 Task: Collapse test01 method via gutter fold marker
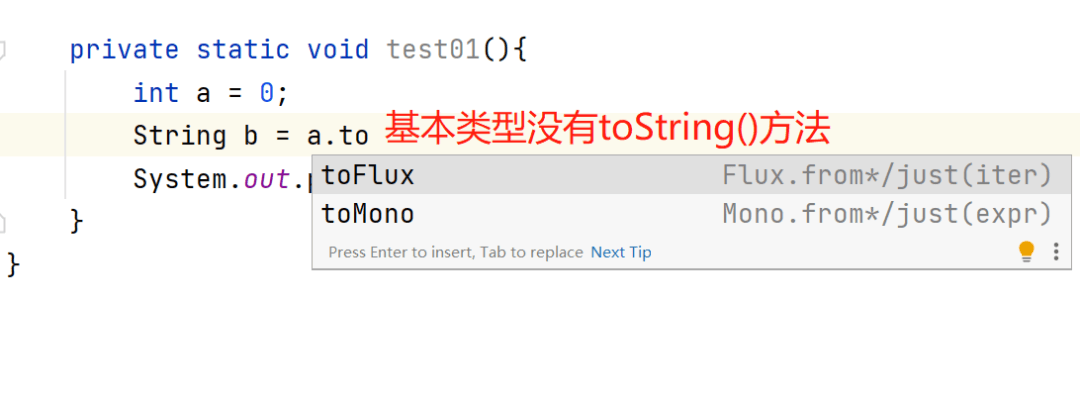(x=2, y=50)
